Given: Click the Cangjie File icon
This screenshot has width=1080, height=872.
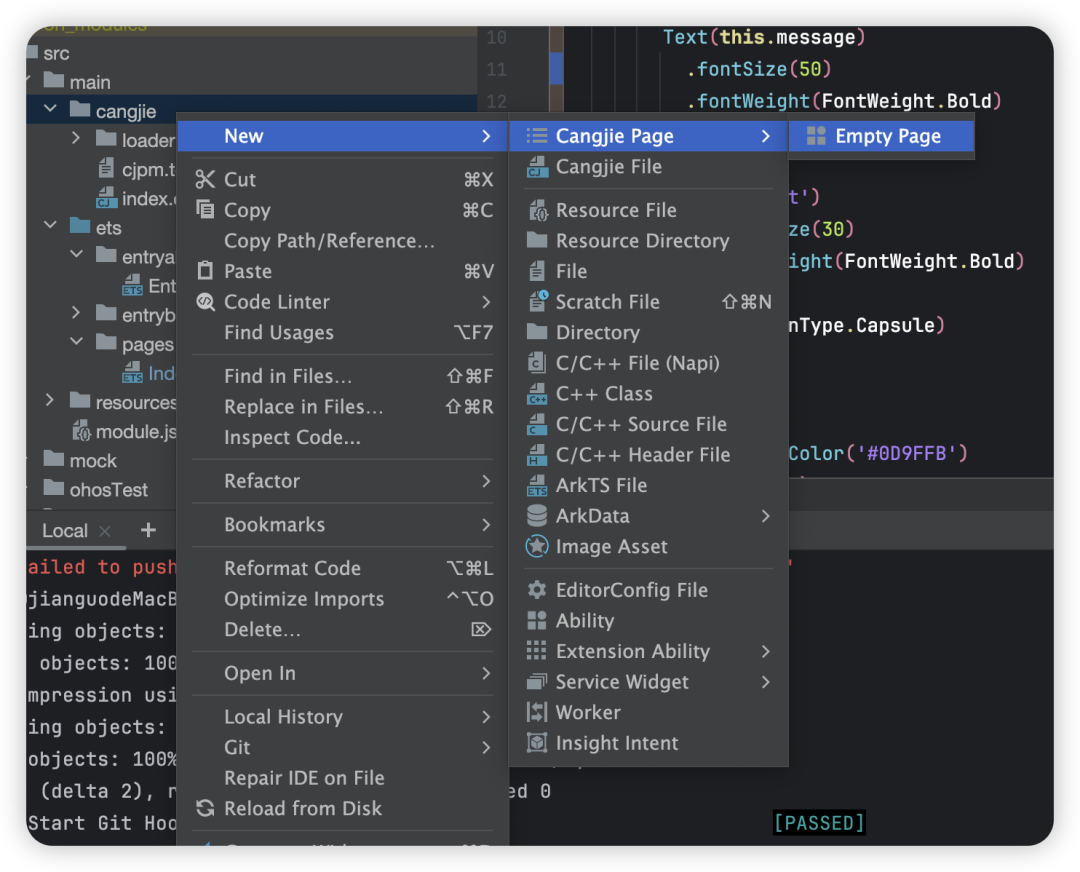Looking at the screenshot, I should (537, 167).
